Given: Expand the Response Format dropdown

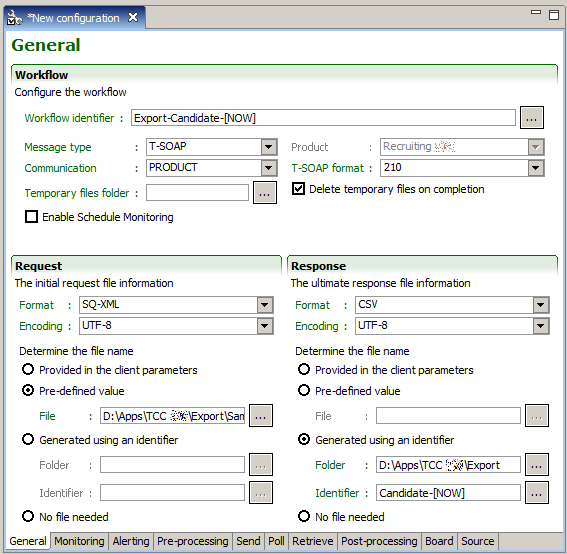Looking at the screenshot, I should pos(541,305).
